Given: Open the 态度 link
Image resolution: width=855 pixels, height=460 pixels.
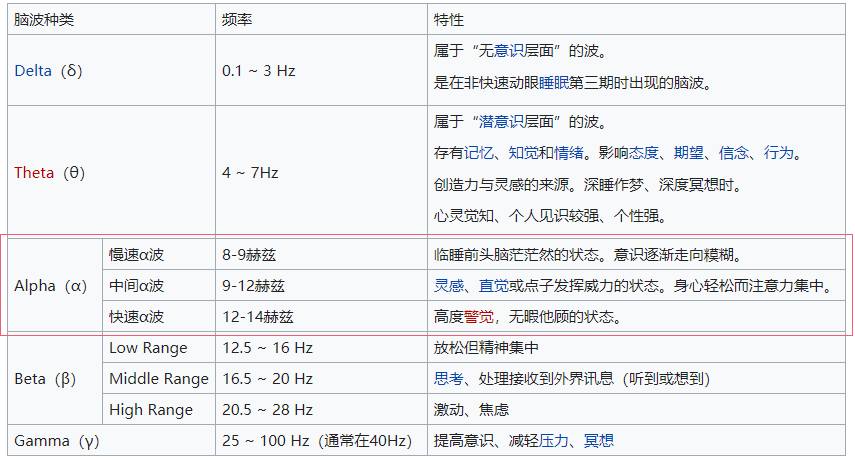Looking at the screenshot, I should tap(643, 153).
